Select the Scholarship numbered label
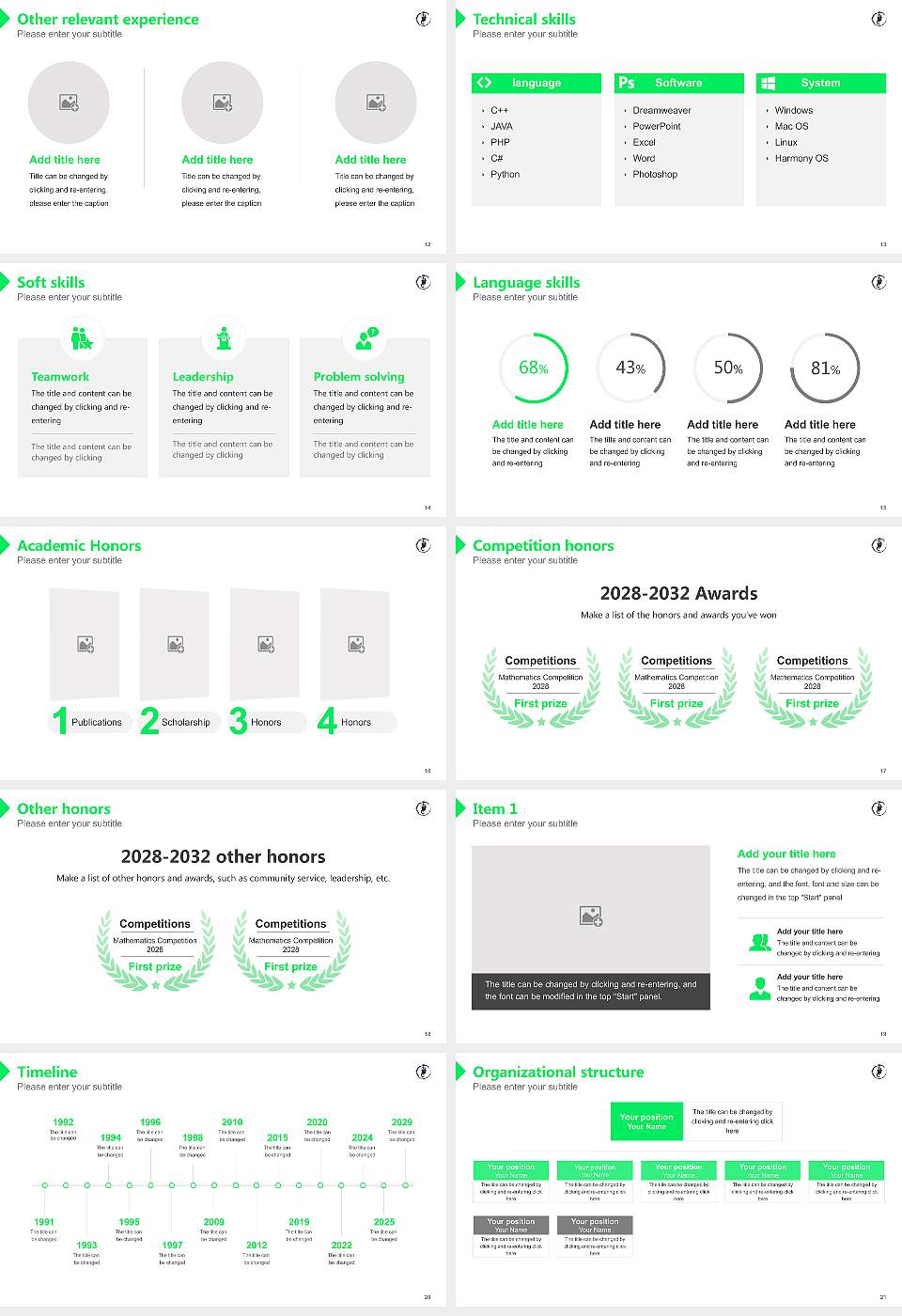The image size is (902, 1316). coord(185,722)
